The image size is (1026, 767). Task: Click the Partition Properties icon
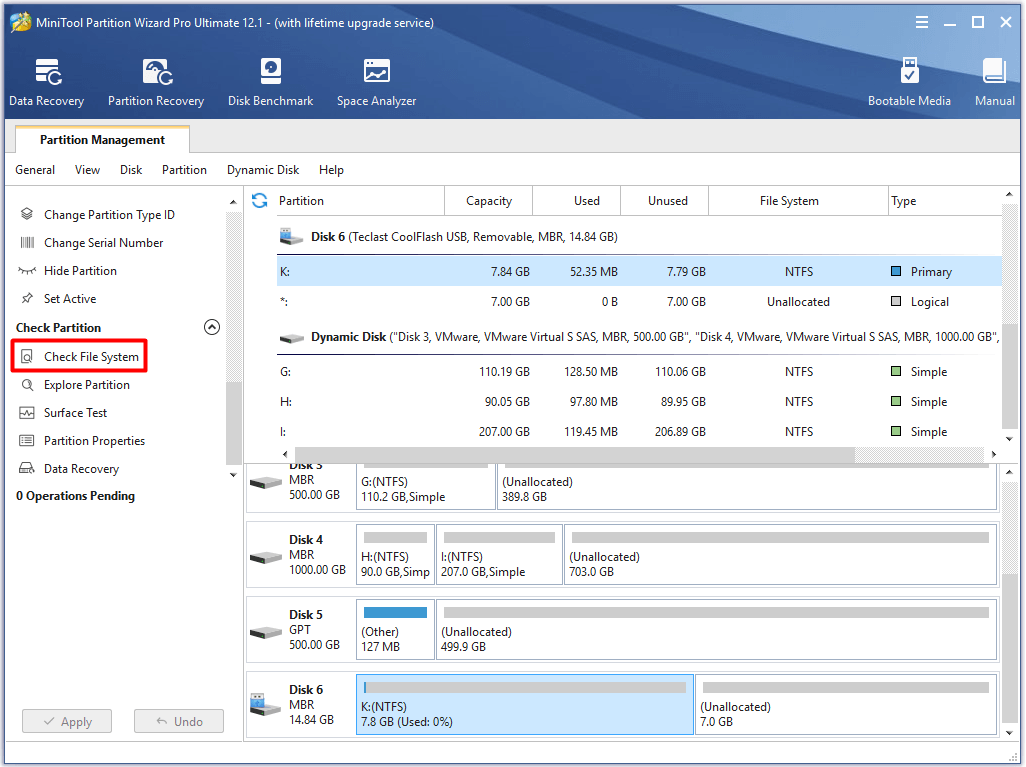point(27,440)
